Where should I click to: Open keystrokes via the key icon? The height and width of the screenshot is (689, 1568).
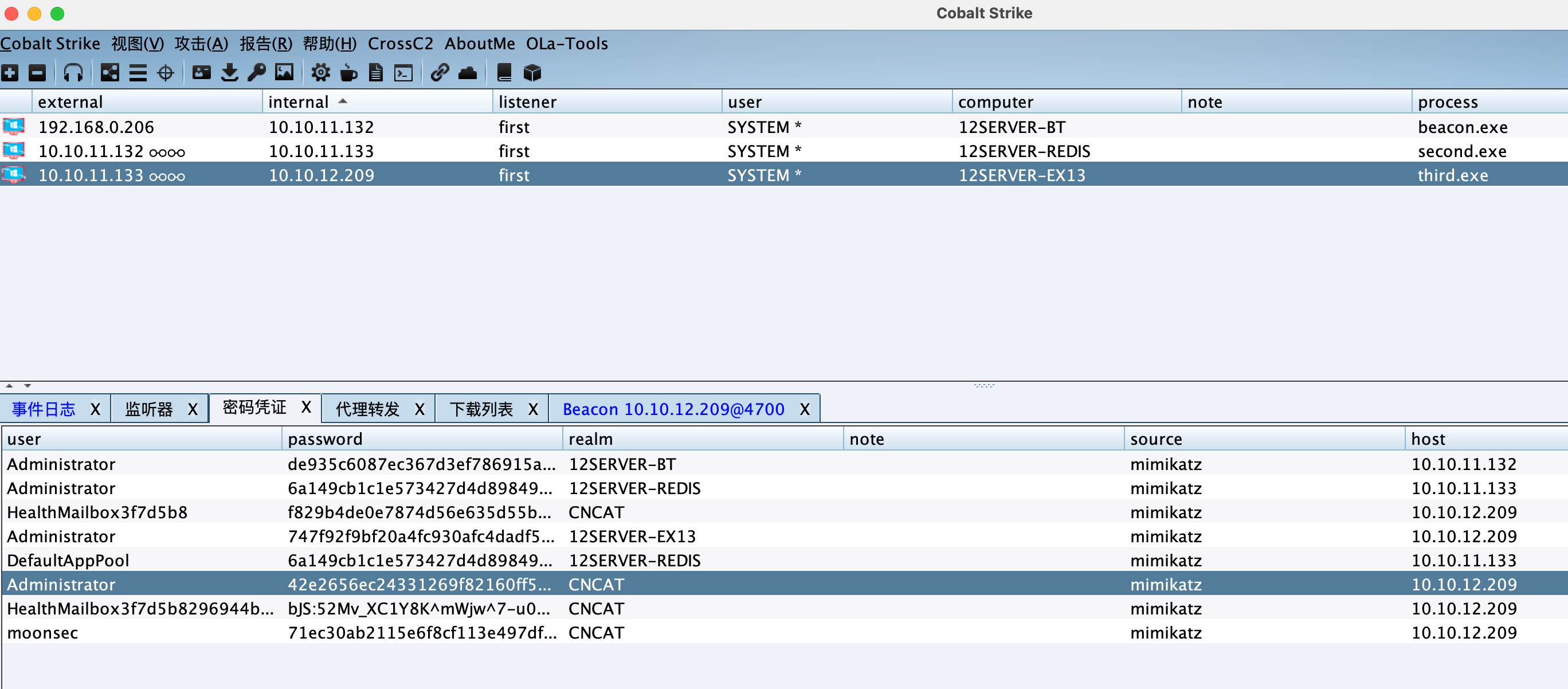point(257,73)
